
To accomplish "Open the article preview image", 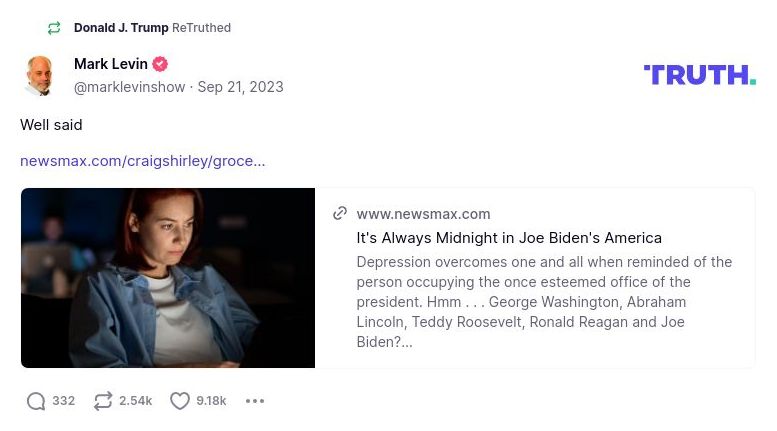I will click(168, 278).
